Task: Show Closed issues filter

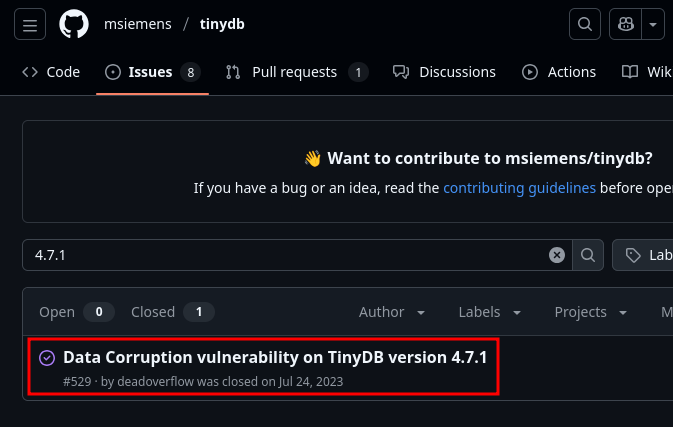Action: pos(172,312)
